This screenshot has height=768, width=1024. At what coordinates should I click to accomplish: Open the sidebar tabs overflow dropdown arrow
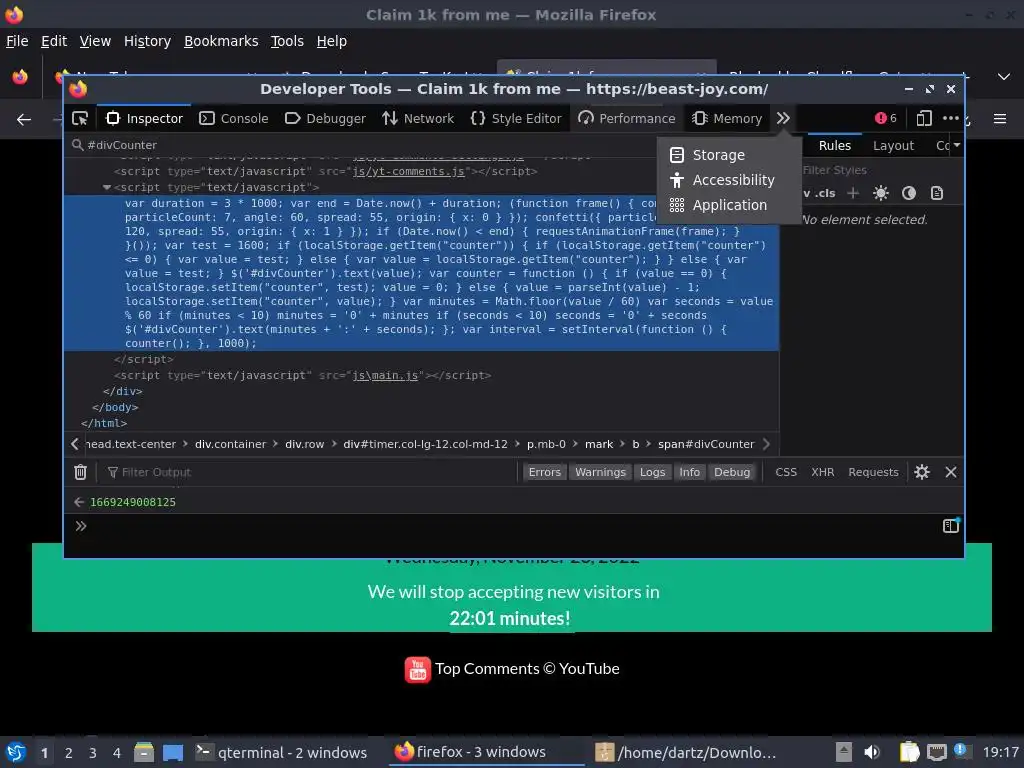click(957, 145)
